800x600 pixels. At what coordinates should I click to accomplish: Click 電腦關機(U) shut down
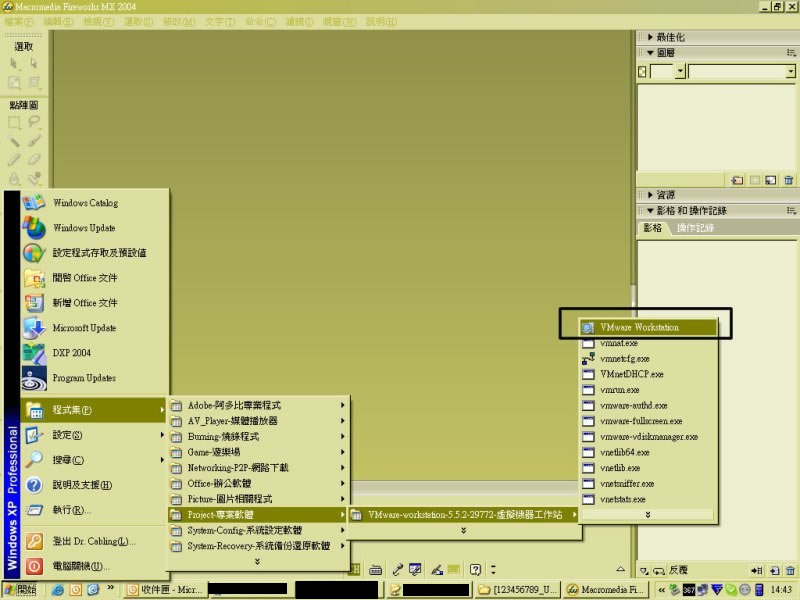(94, 566)
